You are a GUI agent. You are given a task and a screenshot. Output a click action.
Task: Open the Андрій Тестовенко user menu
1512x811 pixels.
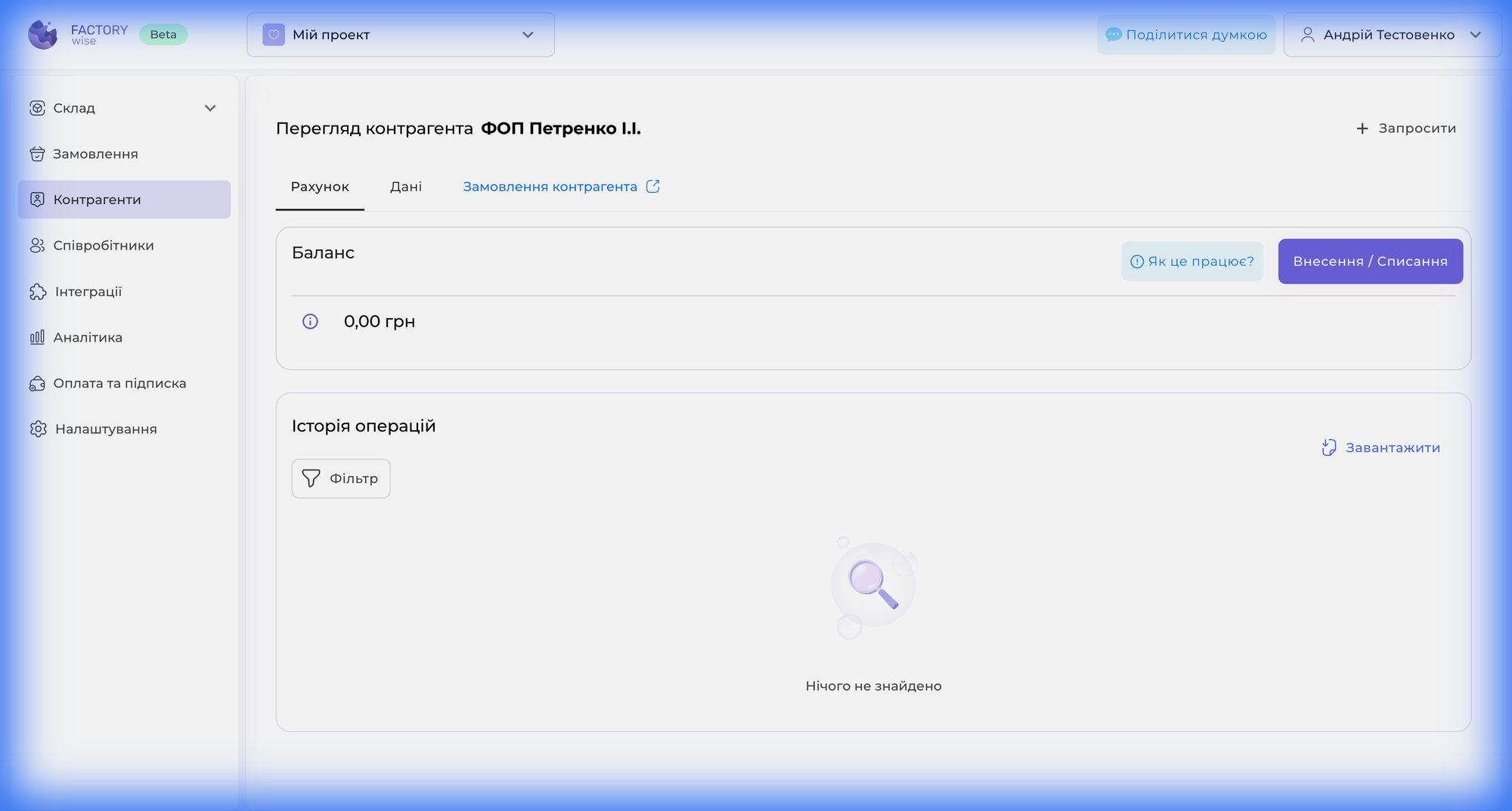click(x=1391, y=35)
